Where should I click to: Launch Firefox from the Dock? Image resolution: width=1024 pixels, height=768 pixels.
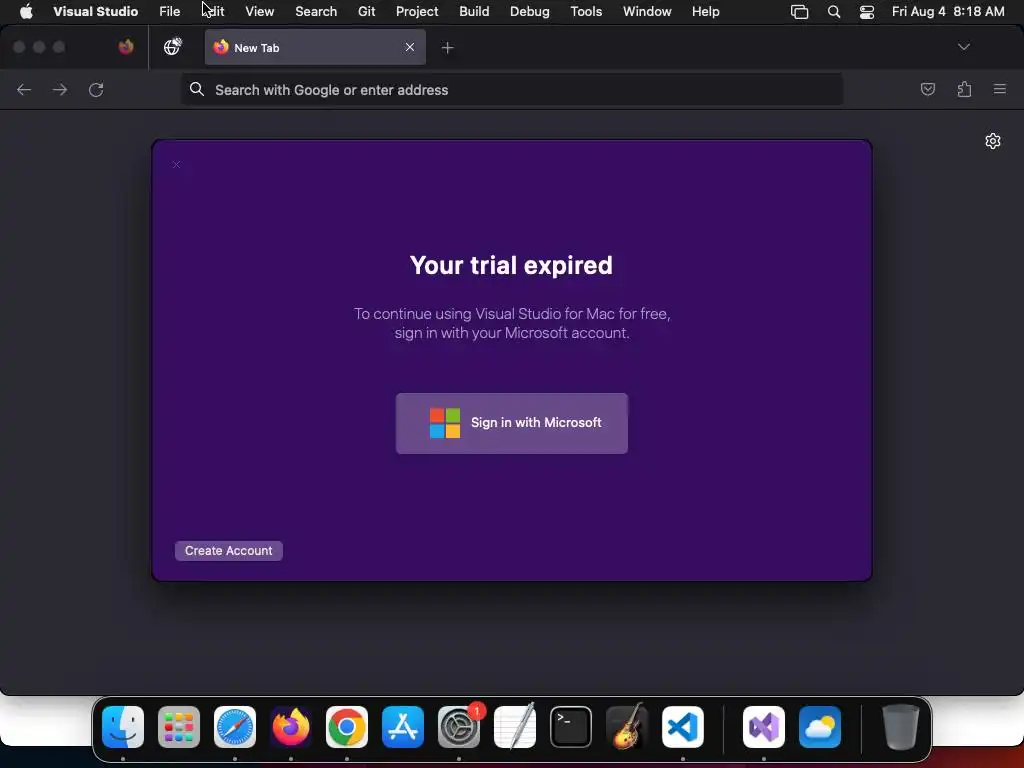pyautogui.click(x=291, y=727)
